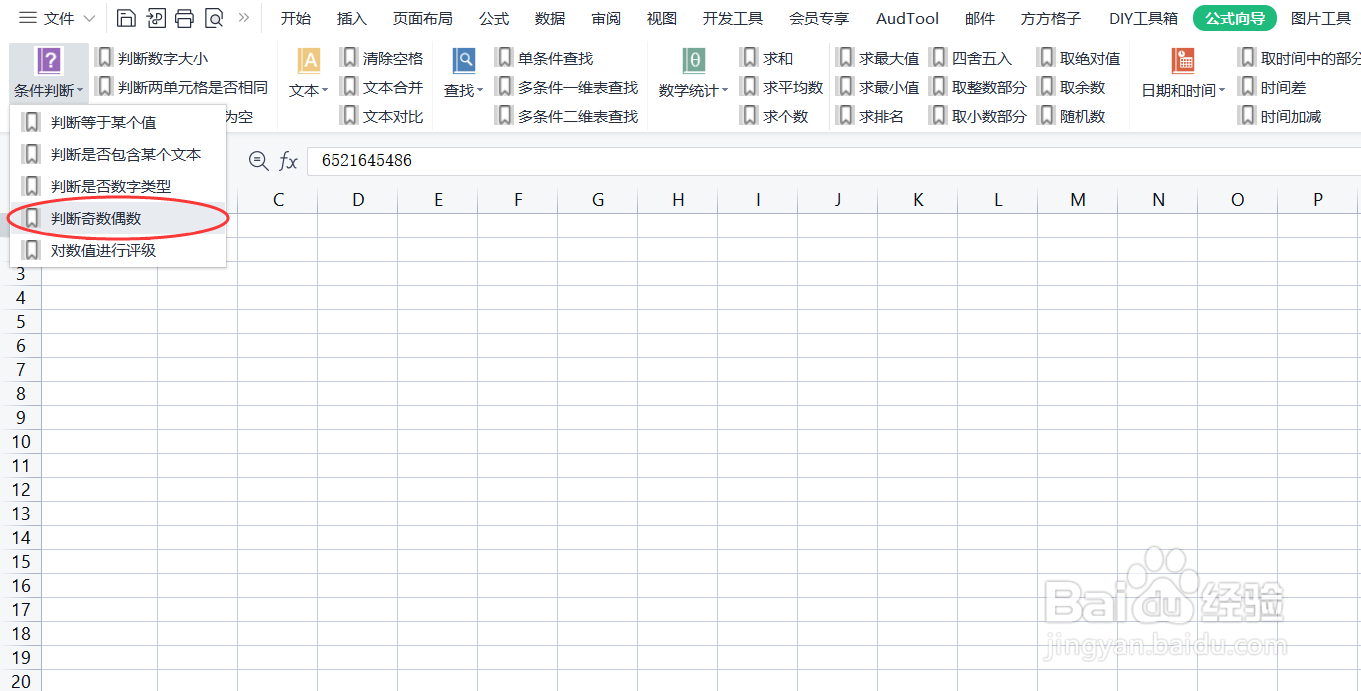
Task: Choose 对数值进行评级 menu entry
Action: 118,250
